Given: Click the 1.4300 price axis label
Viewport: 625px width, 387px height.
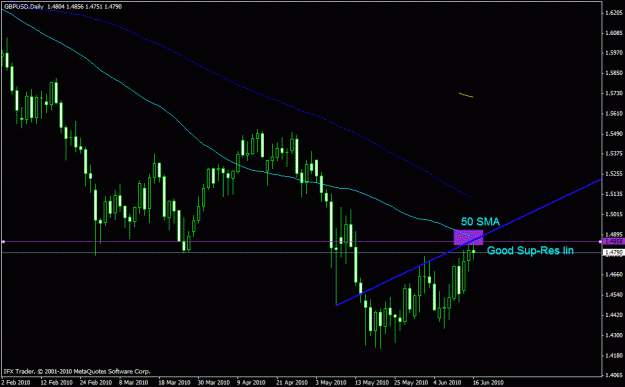Looking at the screenshot, I should (614, 335).
